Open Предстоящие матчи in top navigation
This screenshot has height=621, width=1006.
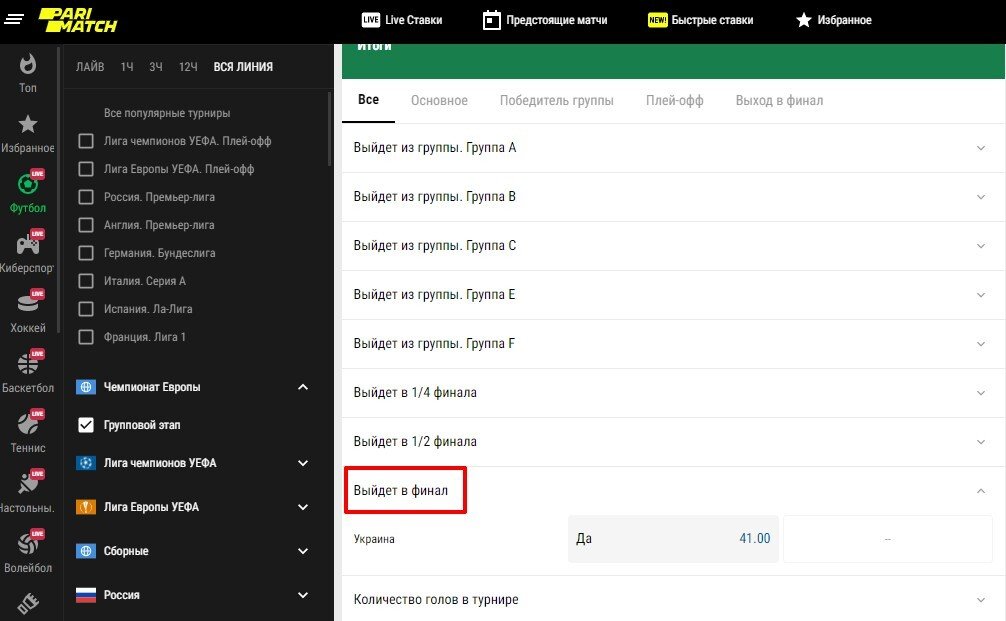544,20
